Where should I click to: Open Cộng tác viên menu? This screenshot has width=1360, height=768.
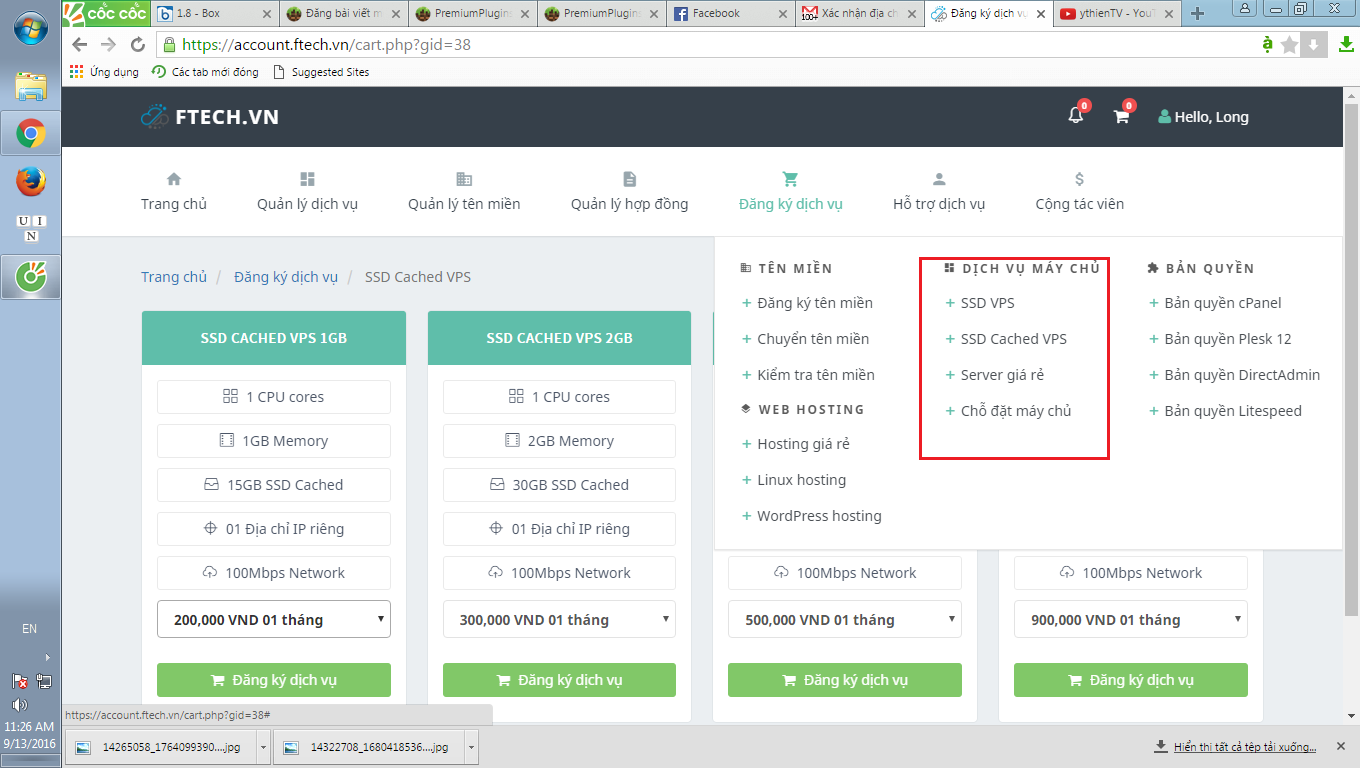point(1079,192)
